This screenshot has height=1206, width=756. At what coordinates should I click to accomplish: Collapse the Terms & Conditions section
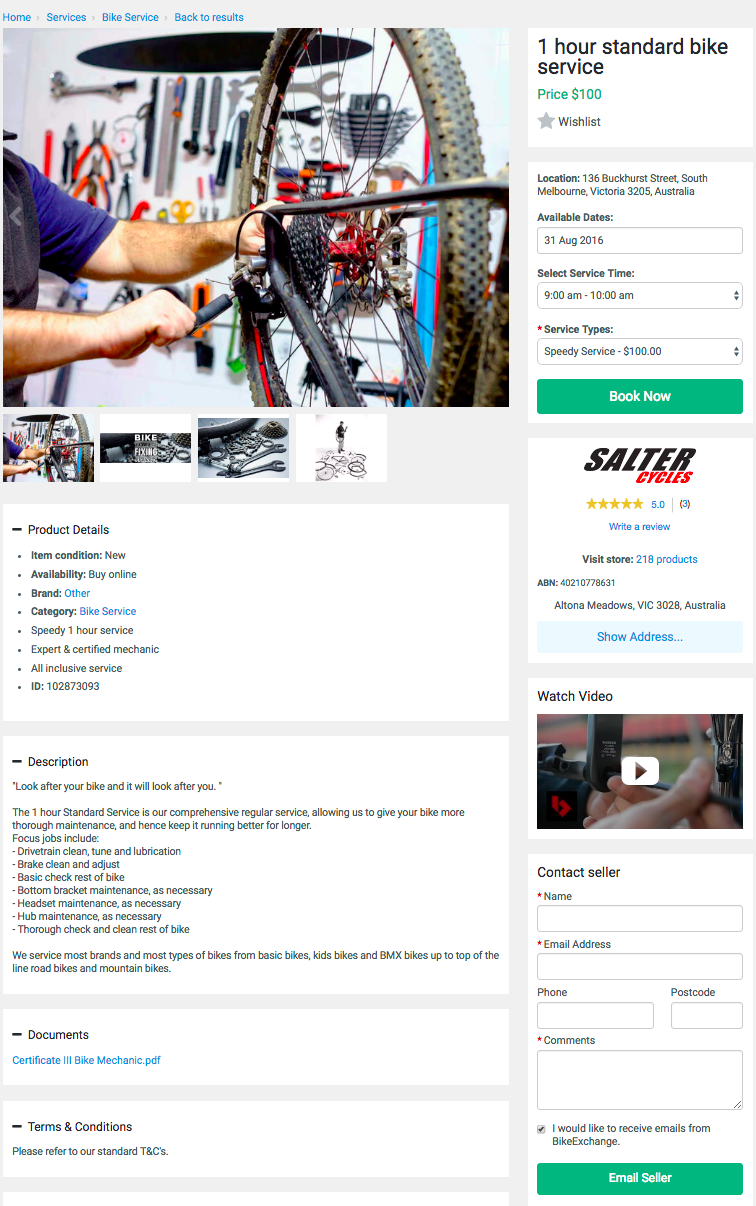pos(17,1127)
